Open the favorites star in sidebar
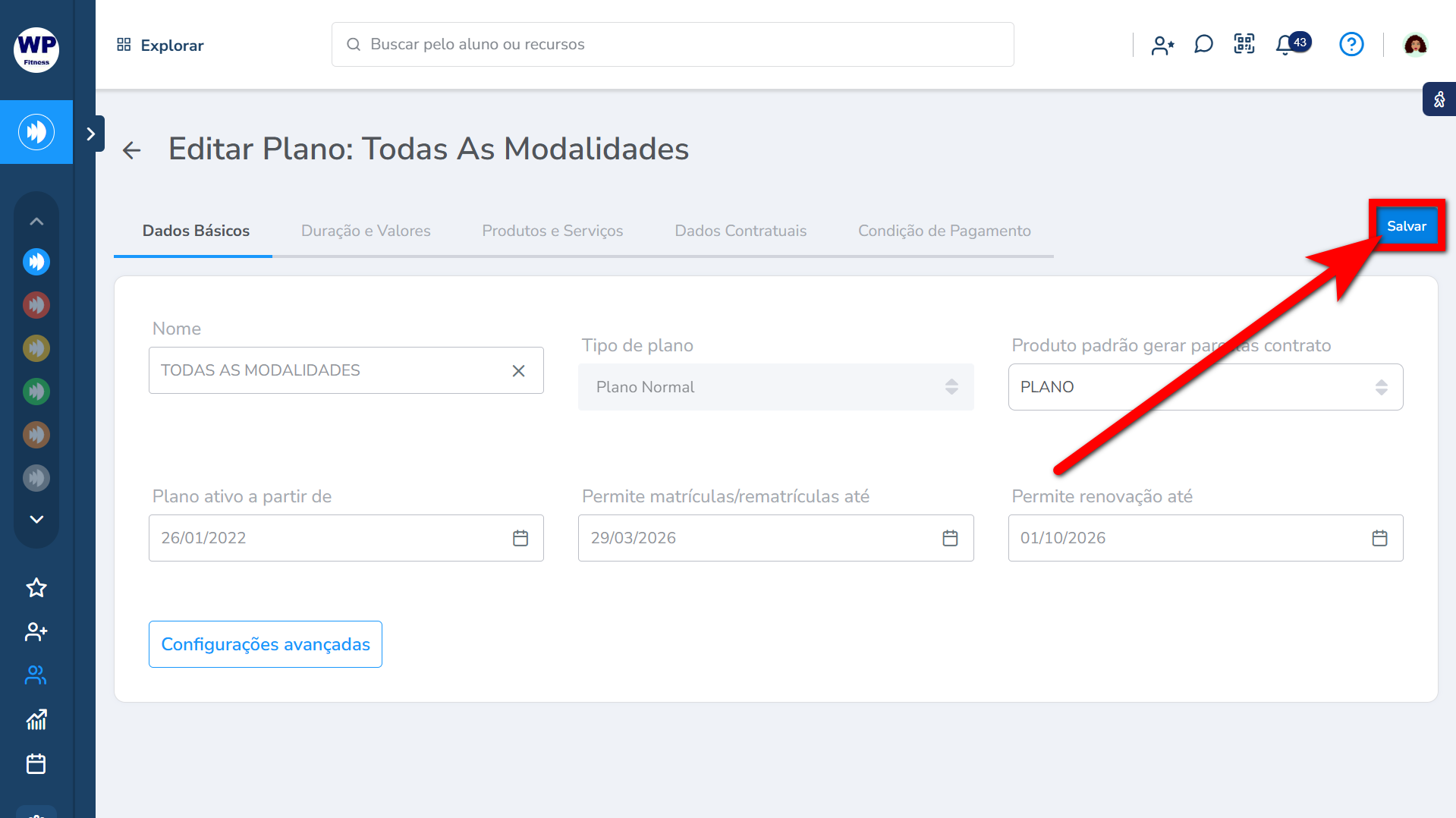The width and height of the screenshot is (1456, 818). 36,588
